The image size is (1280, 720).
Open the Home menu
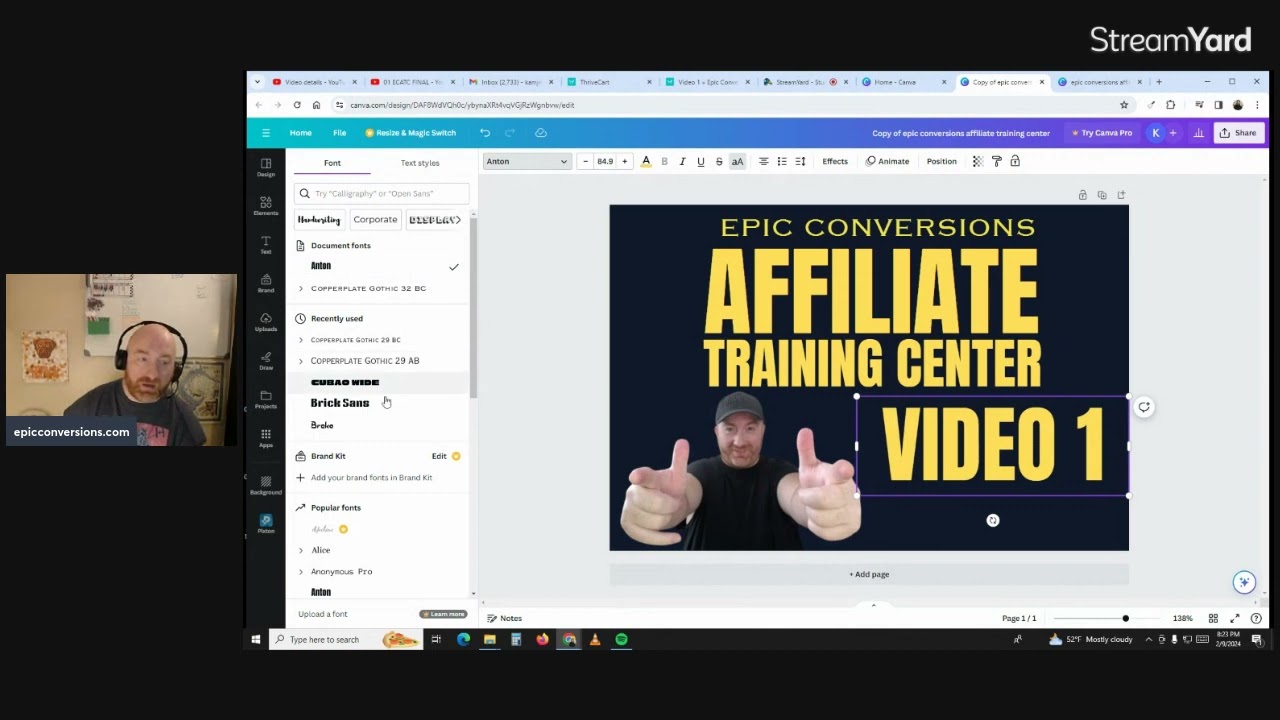click(x=300, y=133)
